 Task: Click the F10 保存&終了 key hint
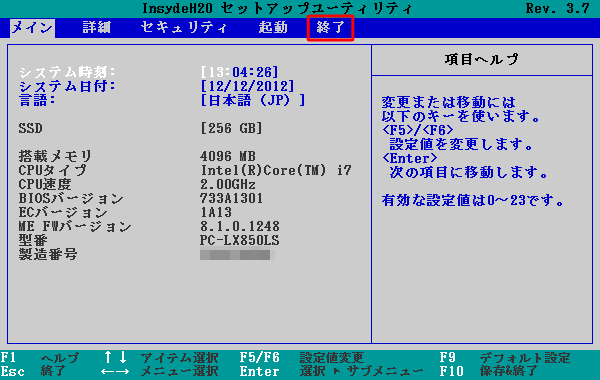pyautogui.click(x=489, y=371)
